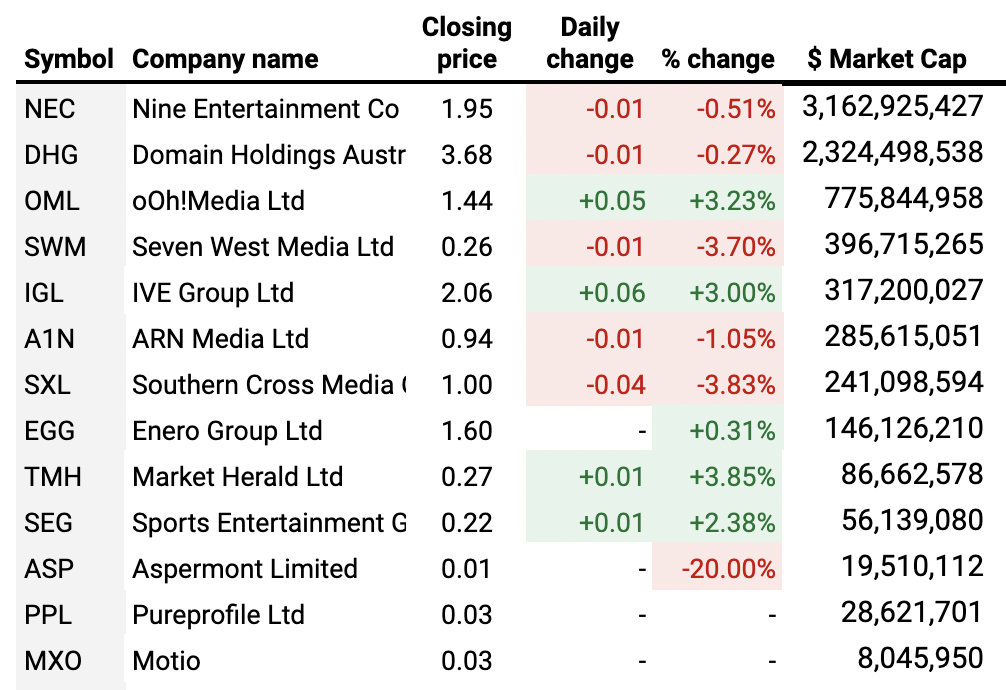Click the Symbol column header
Image resolution: width=1006 pixels, height=690 pixels.
pos(68,59)
